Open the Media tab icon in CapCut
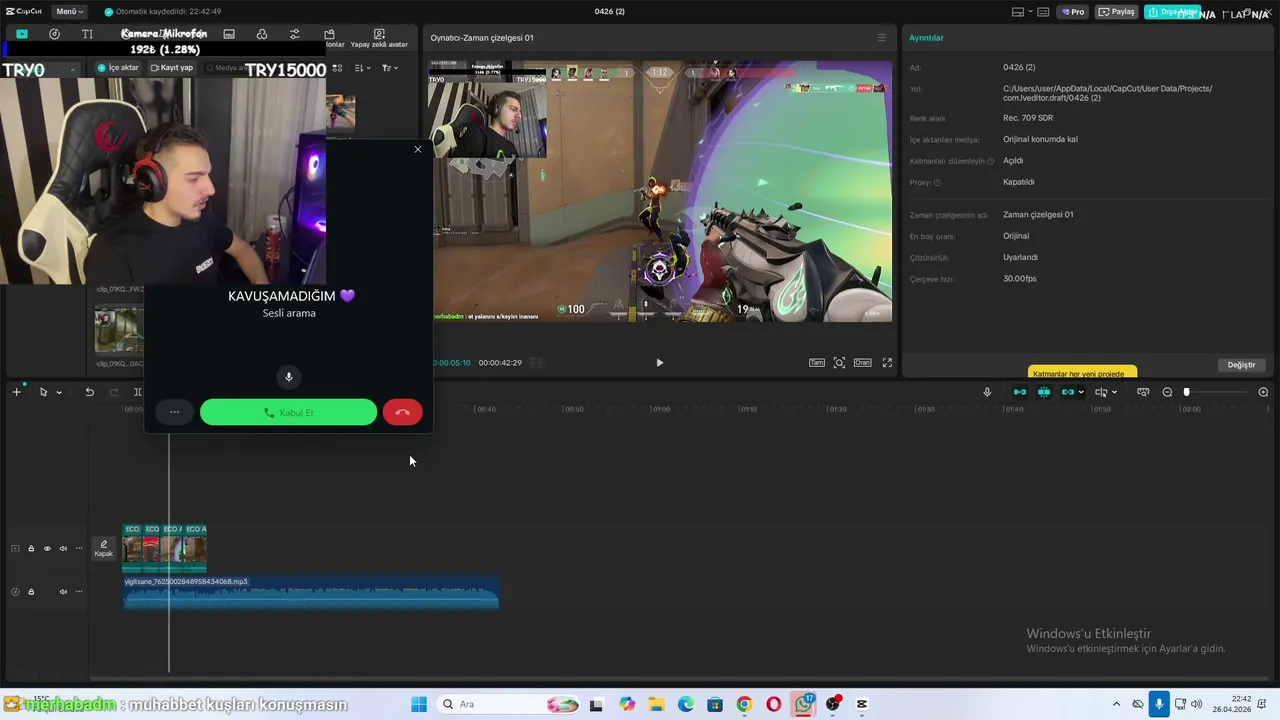This screenshot has height=720, width=1280. [21, 34]
